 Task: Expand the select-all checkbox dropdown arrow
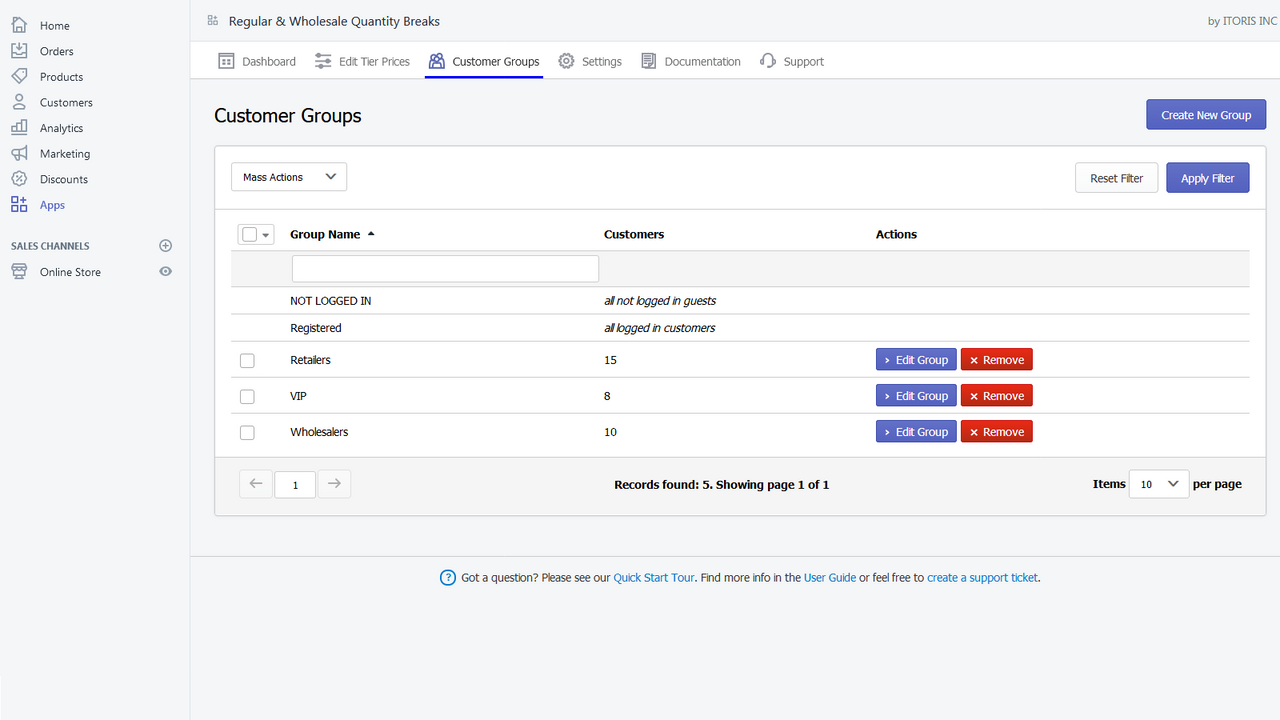pos(264,234)
